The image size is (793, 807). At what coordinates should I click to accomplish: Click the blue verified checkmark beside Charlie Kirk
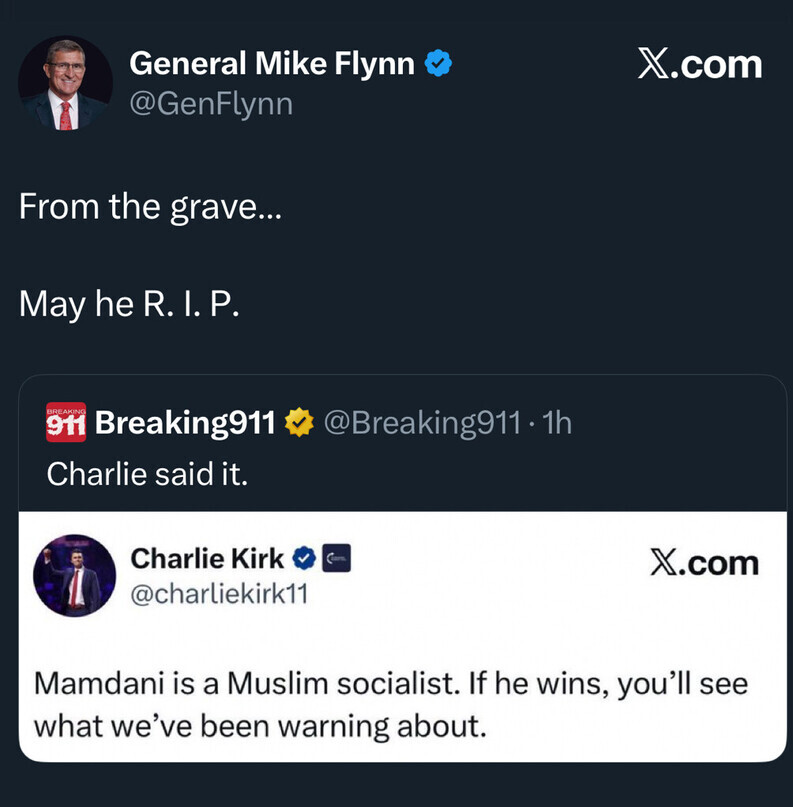coord(306,559)
